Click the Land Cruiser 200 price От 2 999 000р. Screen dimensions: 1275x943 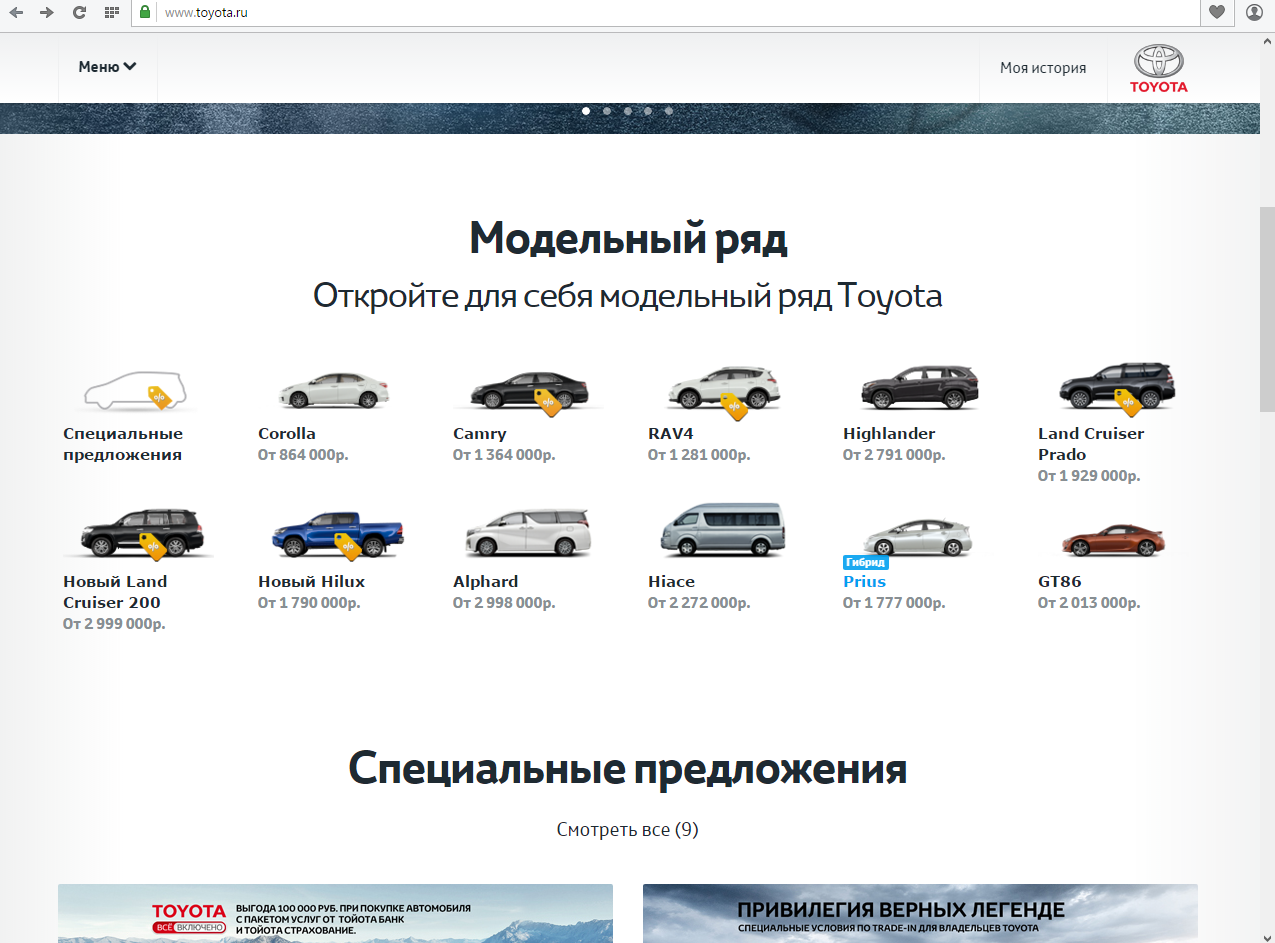pyautogui.click(x=114, y=624)
